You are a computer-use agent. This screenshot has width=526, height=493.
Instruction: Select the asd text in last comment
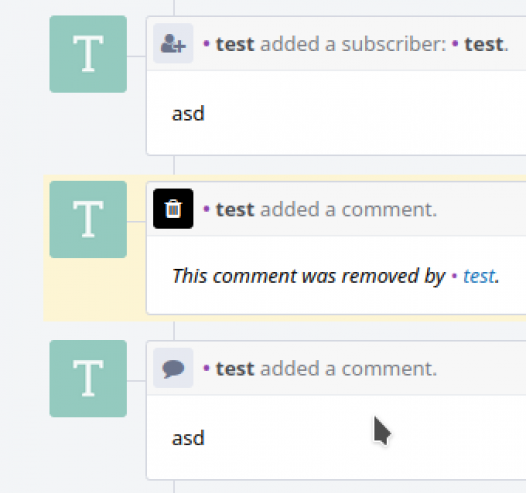[188, 438]
